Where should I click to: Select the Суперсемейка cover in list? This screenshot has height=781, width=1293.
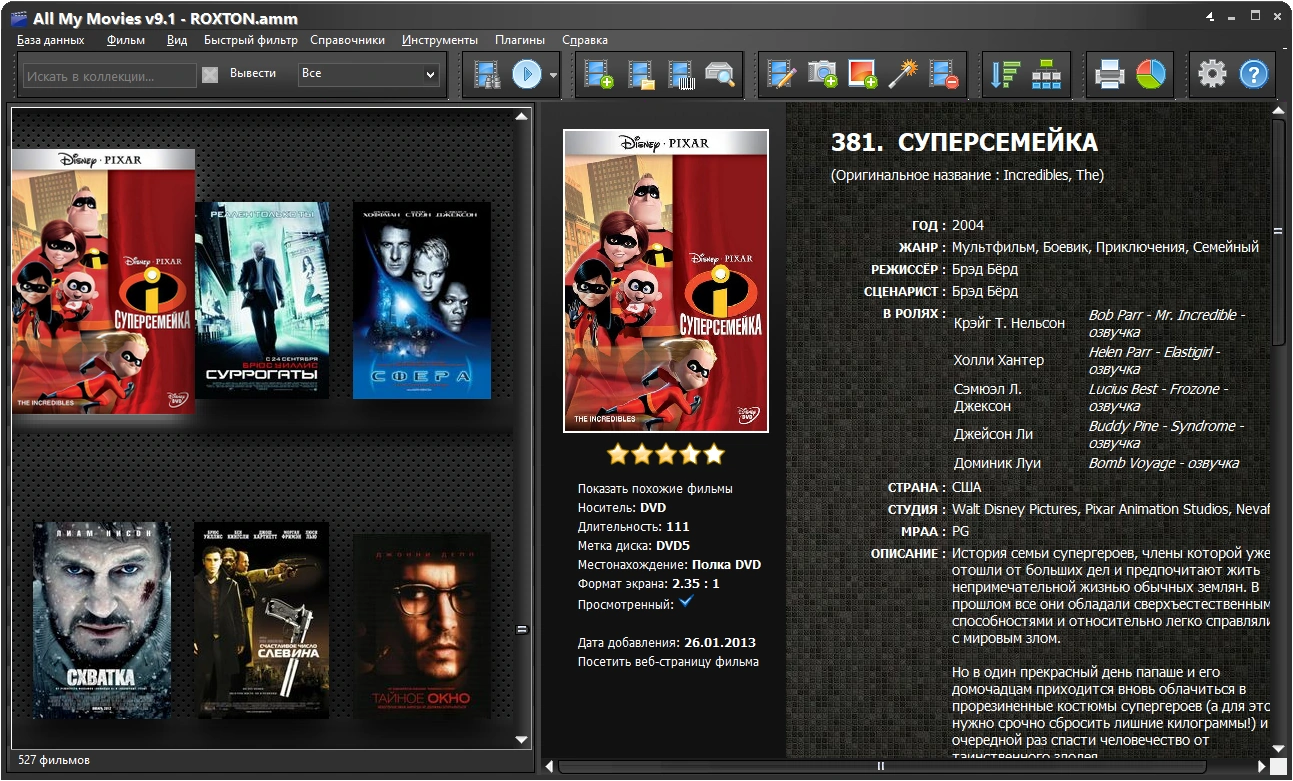pos(103,281)
